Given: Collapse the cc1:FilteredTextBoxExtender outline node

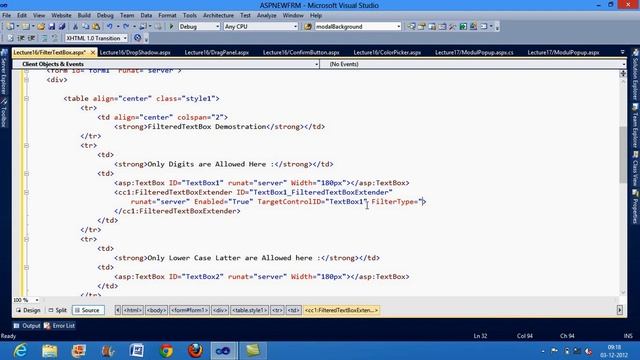Looking at the screenshot, I should click(26, 192).
